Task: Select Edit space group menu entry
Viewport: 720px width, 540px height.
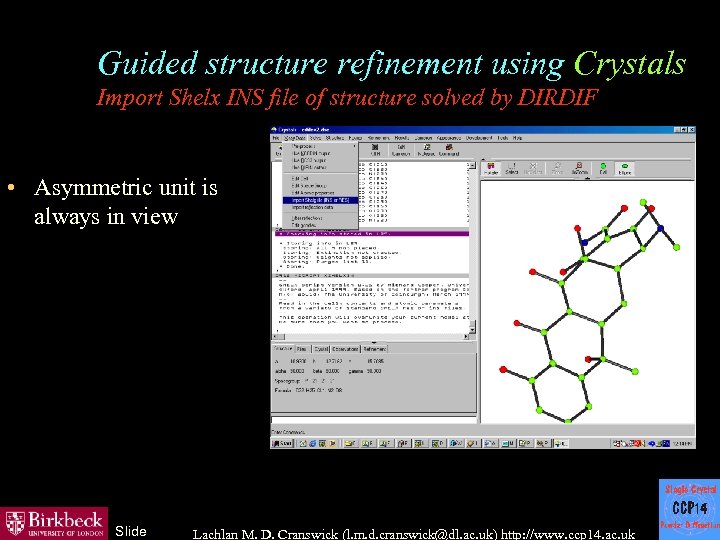Action: point(321,186)
